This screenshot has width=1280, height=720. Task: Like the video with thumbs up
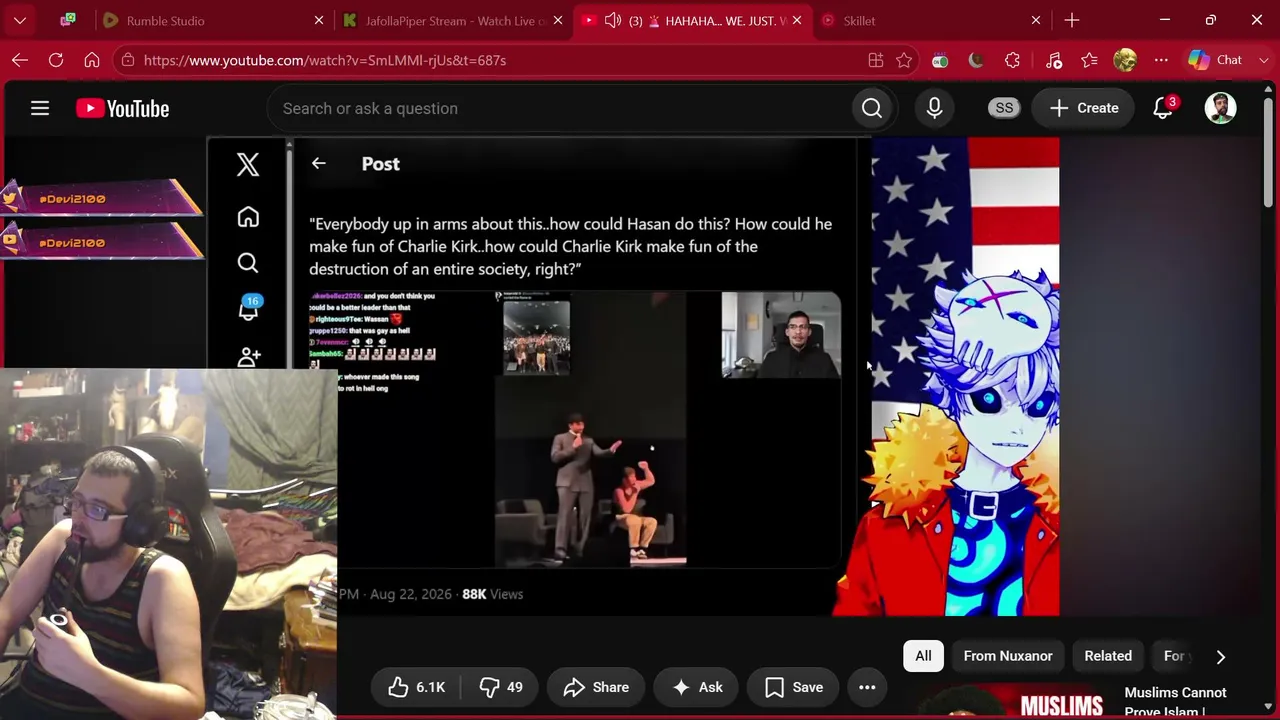pos(416,687)
